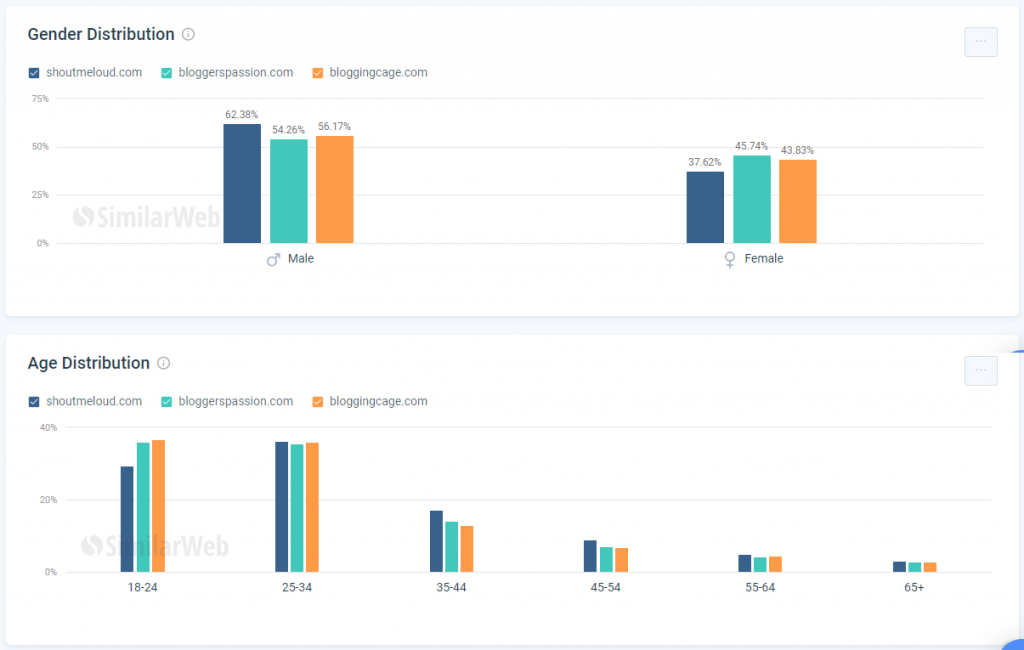Click the 45-54 age group label

coord(605,587)
